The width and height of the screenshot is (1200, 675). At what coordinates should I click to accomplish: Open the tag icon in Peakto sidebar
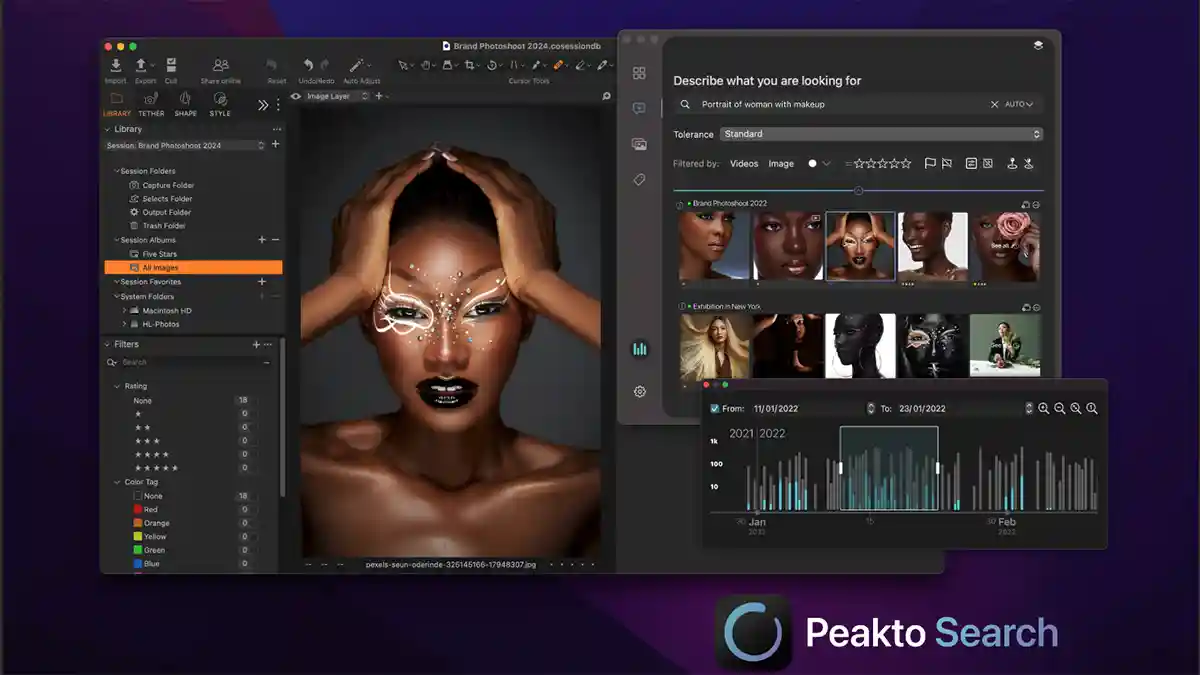coord(639,180)
